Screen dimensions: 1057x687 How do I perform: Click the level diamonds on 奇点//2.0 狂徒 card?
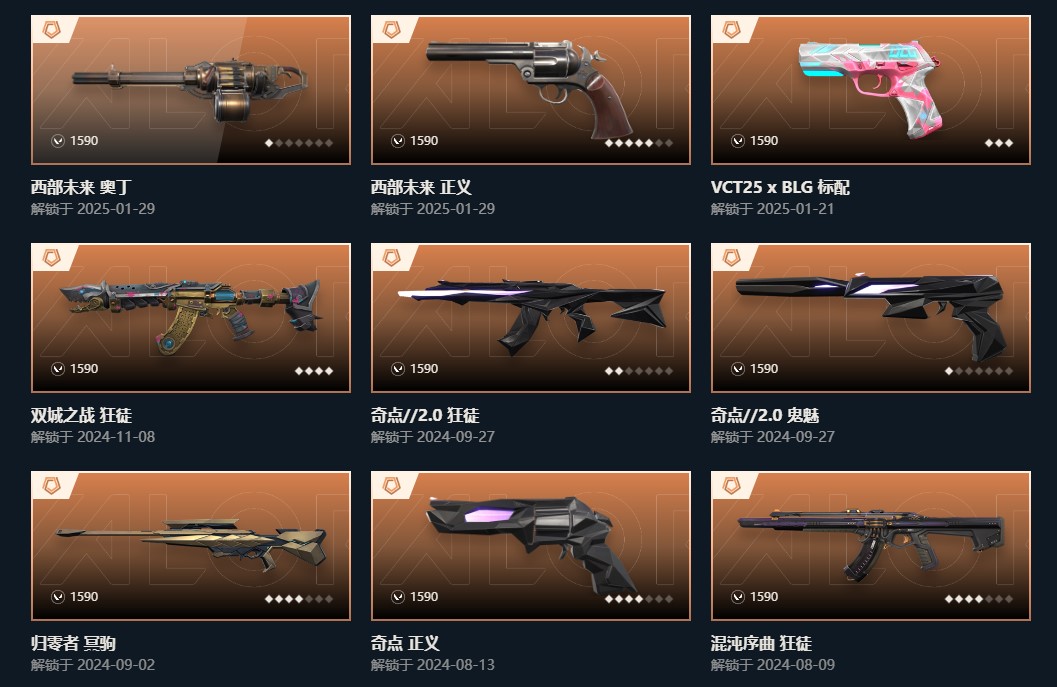point(638,371)
